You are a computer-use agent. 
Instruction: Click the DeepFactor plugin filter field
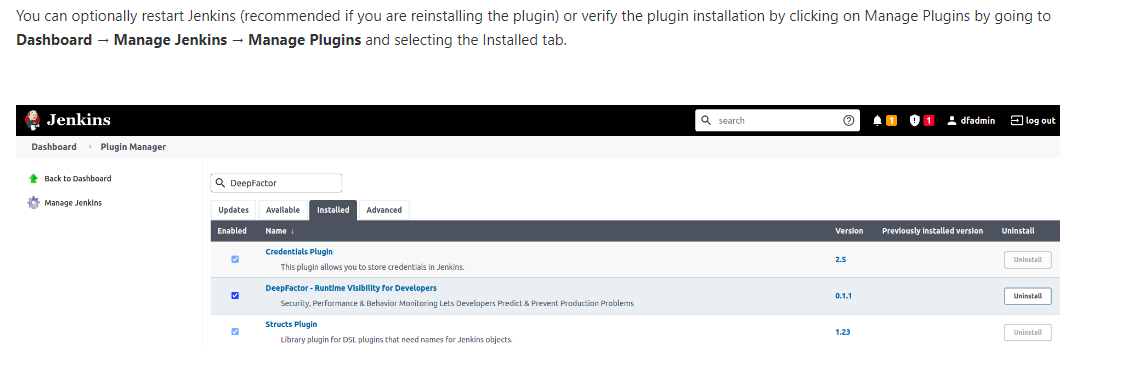276,183
